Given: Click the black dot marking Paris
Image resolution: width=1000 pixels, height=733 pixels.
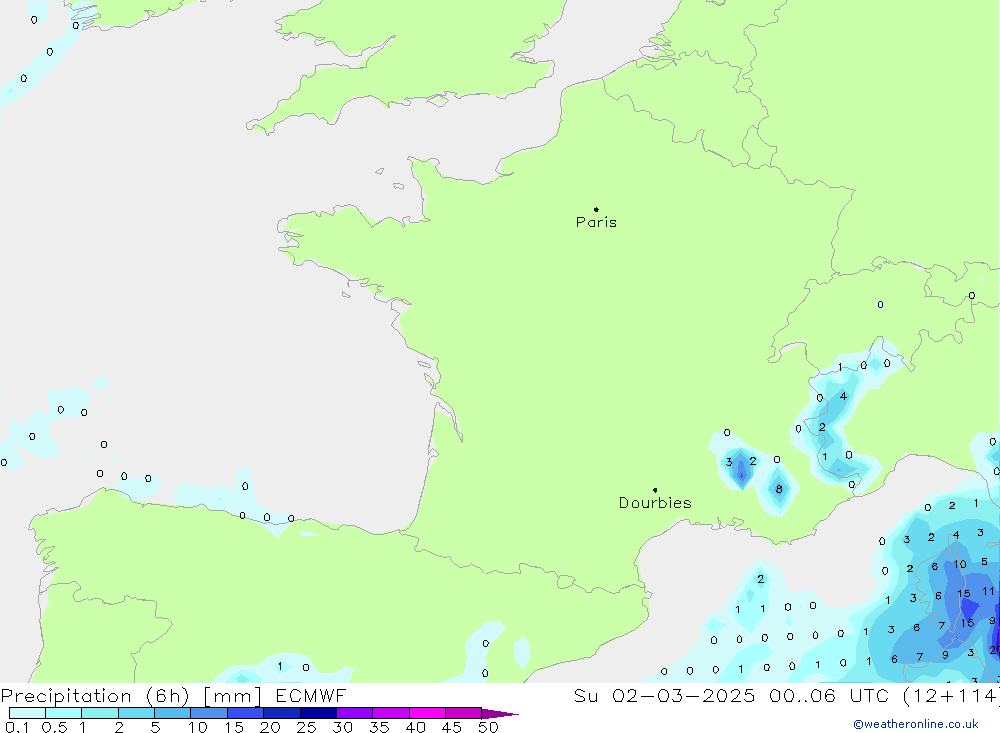Looking at the screenshot, I should pyautogui.click(x=596, y=209).
